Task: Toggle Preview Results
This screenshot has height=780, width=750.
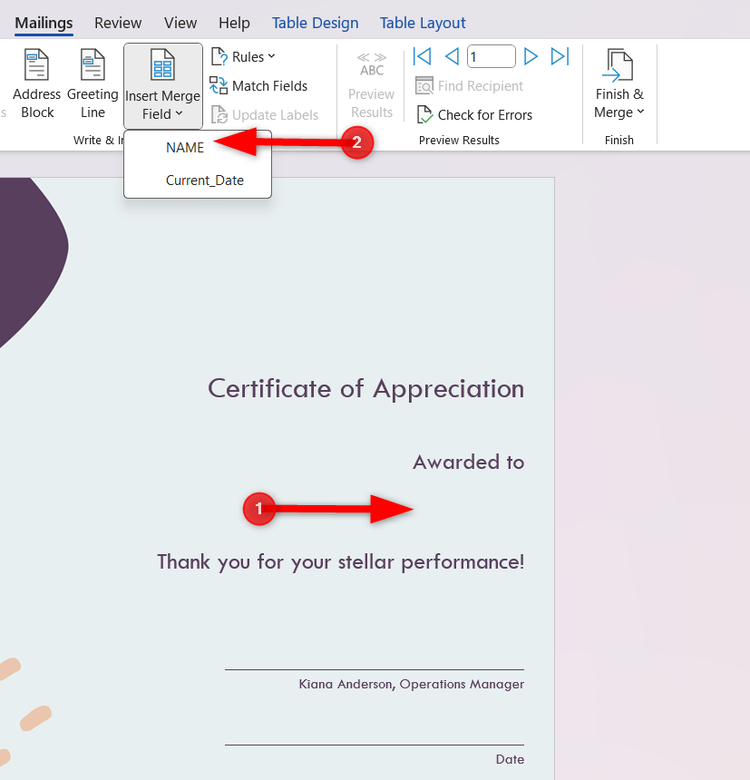Action: 372,85
